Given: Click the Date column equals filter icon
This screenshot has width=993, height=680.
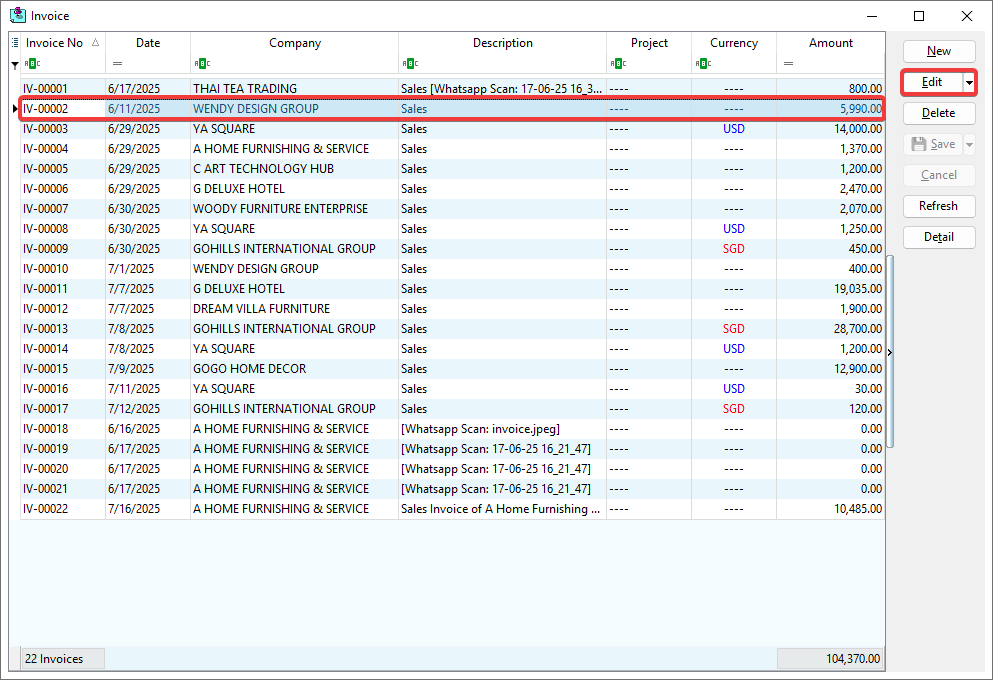Looking at the screenshot, I should [x=117, y=64].
